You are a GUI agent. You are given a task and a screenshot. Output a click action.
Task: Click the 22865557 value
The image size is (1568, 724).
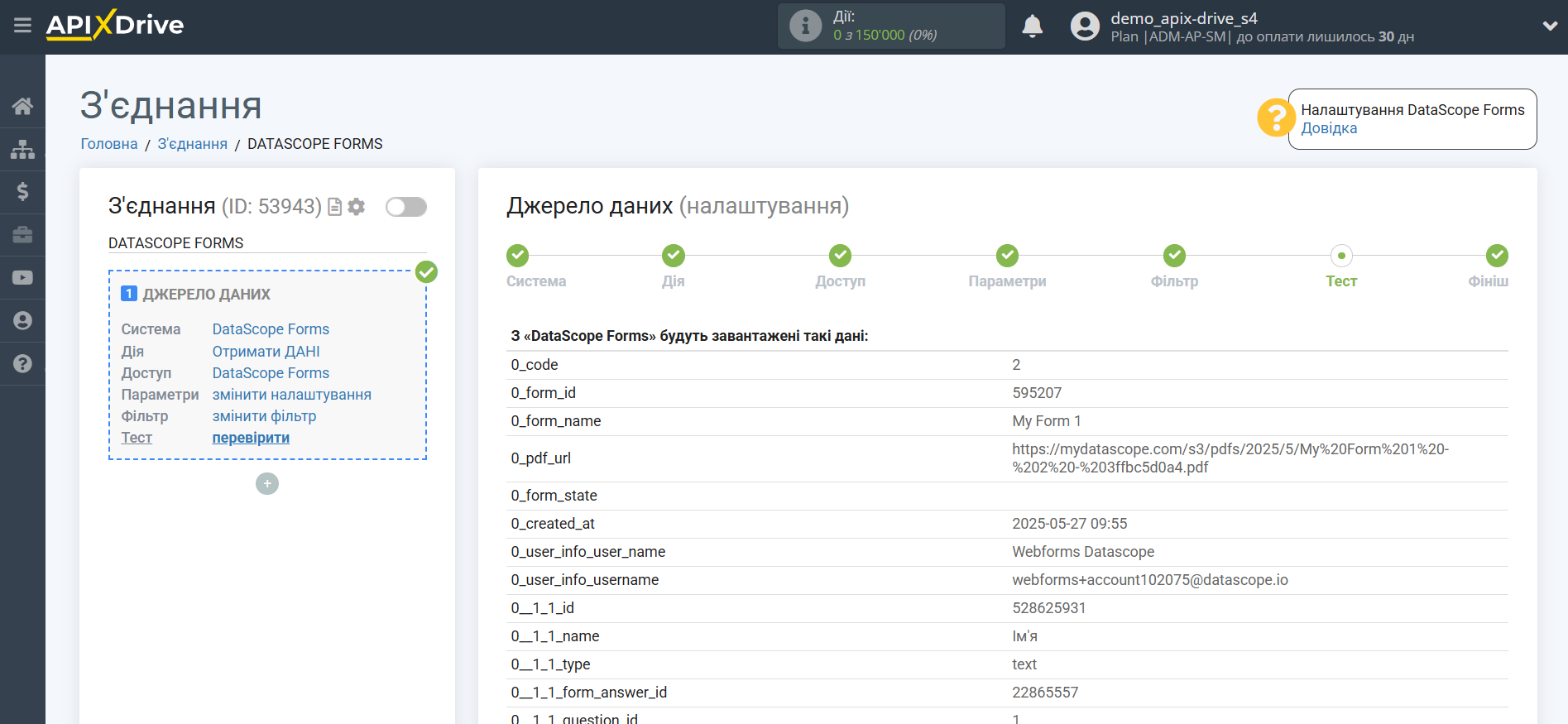[1045, 693]
